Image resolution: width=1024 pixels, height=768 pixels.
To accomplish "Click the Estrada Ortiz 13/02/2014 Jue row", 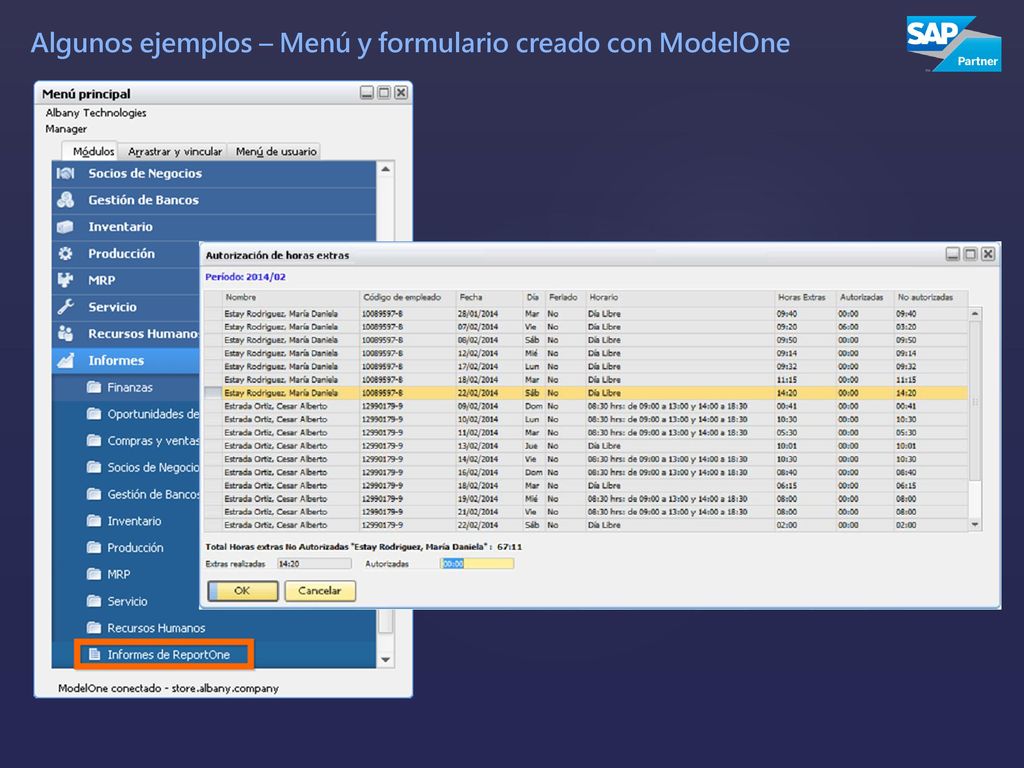I will click(586, 446).
